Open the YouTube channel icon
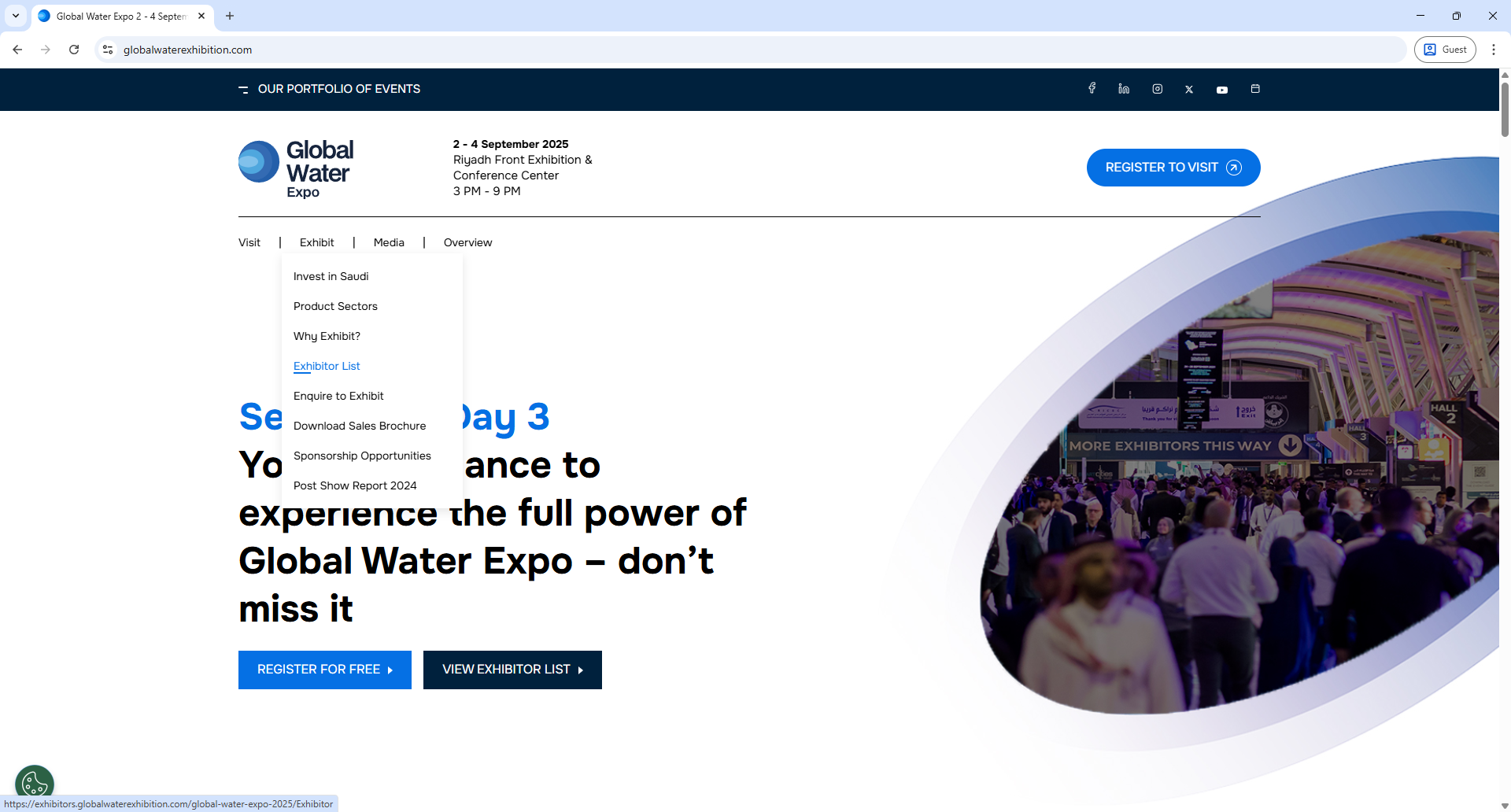Image resolution: width=1511 pixels, height=812 pixels. [1222, 89]
